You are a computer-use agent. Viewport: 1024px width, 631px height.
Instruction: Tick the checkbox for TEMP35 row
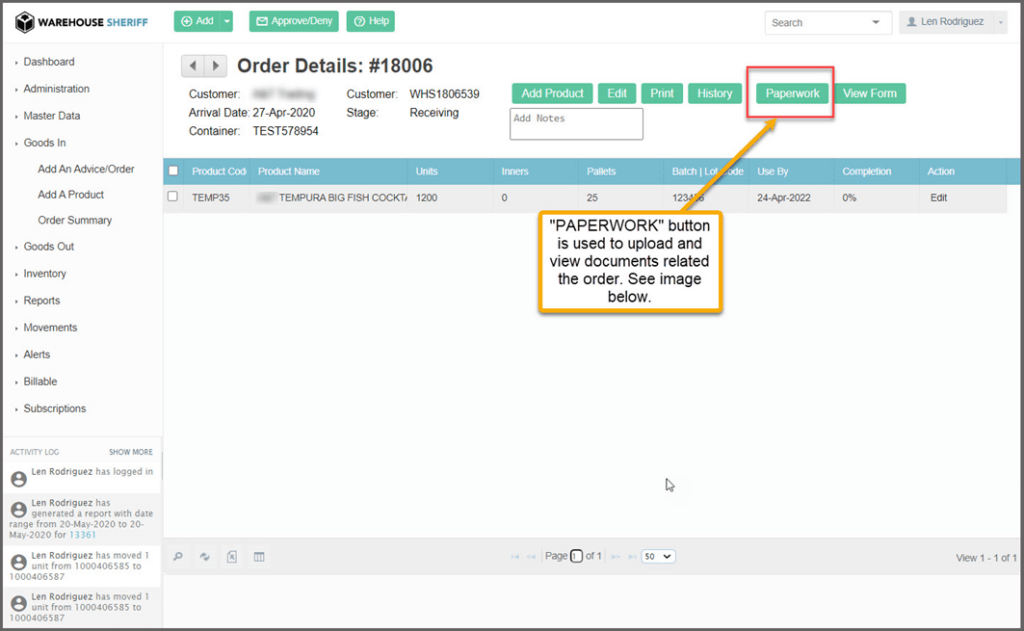pos(173,197)
